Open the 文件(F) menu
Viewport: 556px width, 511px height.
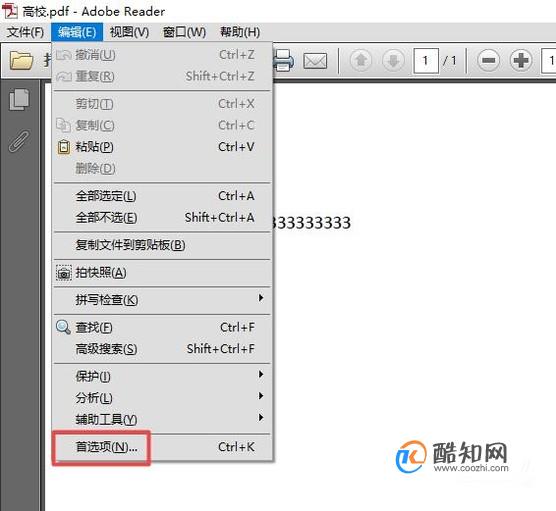pos(25,32)
